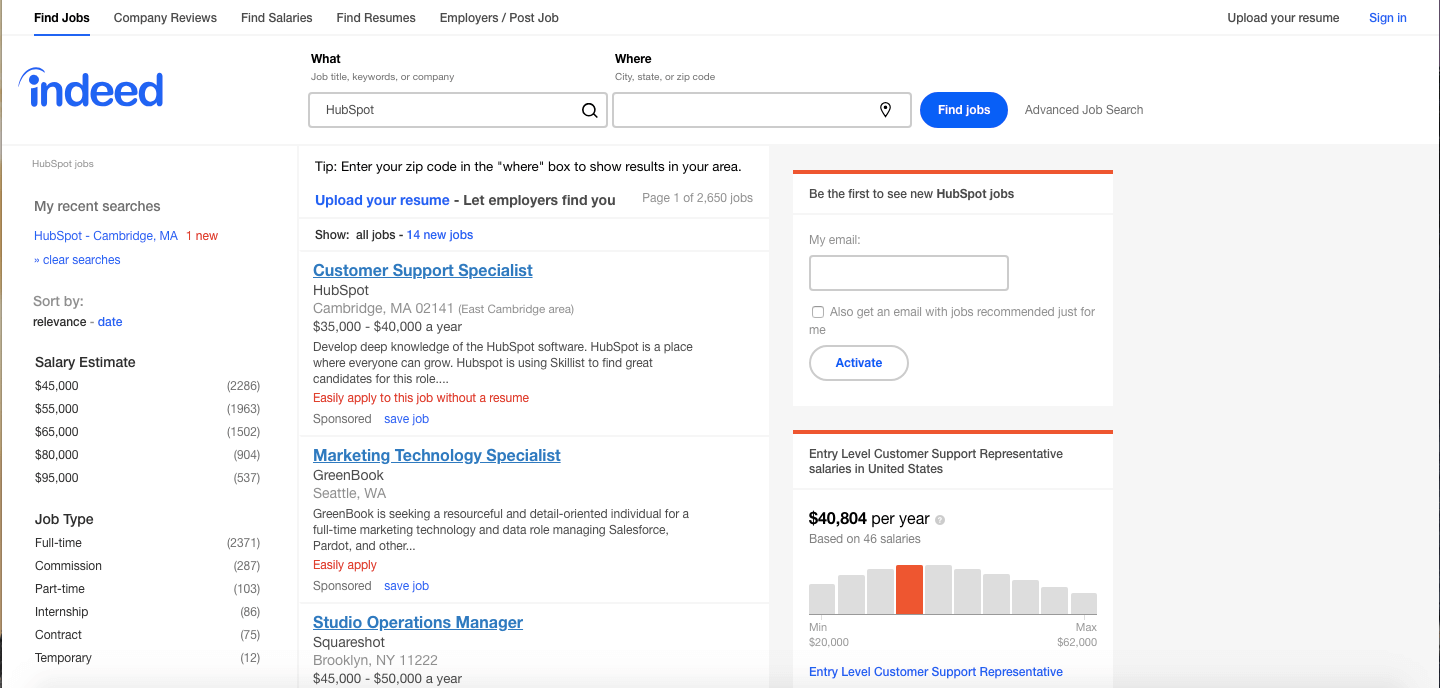The width and height of the screenshot is (1440, 688).
Task: Filter jobs by Internship type
Action: click(61, 612)
